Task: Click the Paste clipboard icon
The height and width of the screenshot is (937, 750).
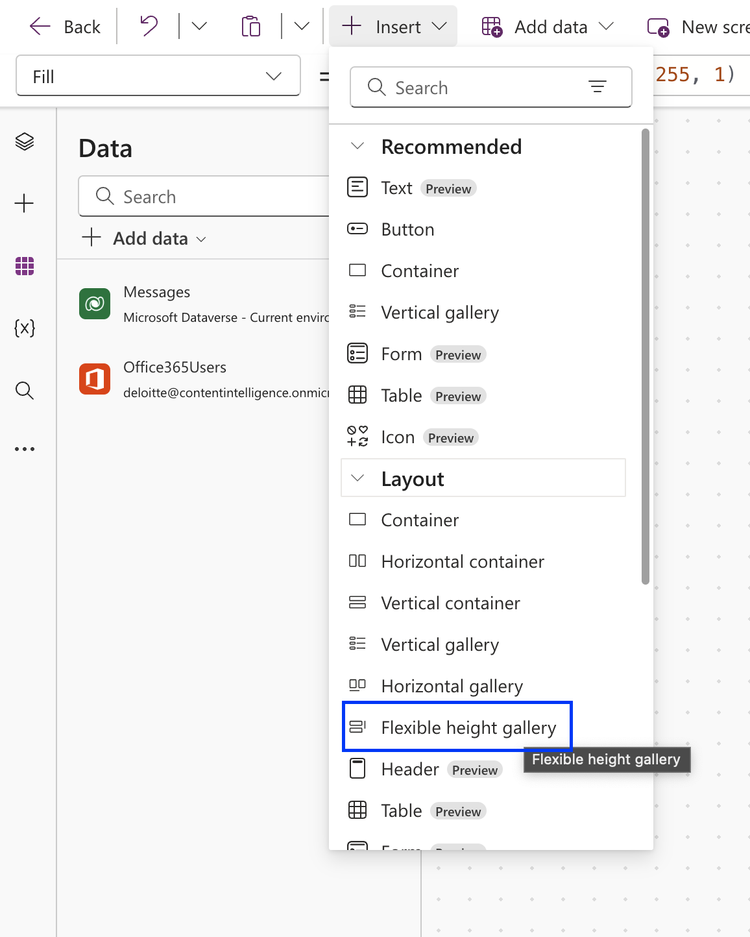Action: (x=250, y=26)
